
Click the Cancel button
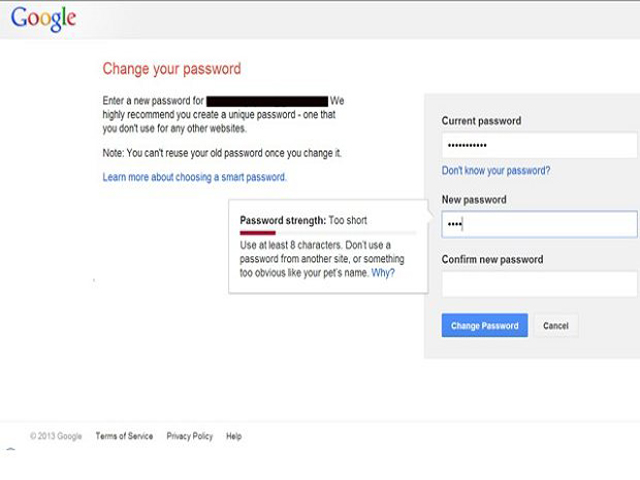556,326
